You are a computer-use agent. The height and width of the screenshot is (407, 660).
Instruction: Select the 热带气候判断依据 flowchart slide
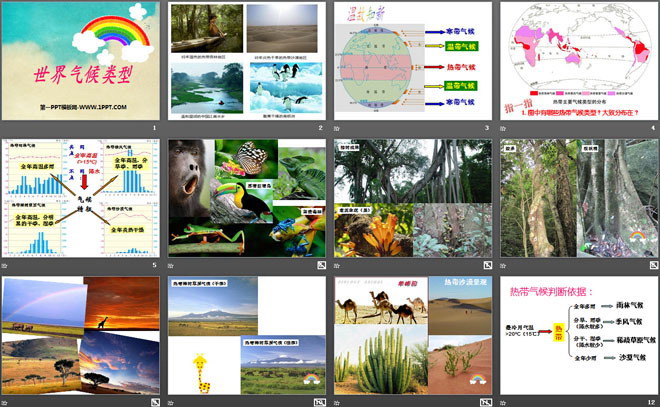[x=577, y=335]
